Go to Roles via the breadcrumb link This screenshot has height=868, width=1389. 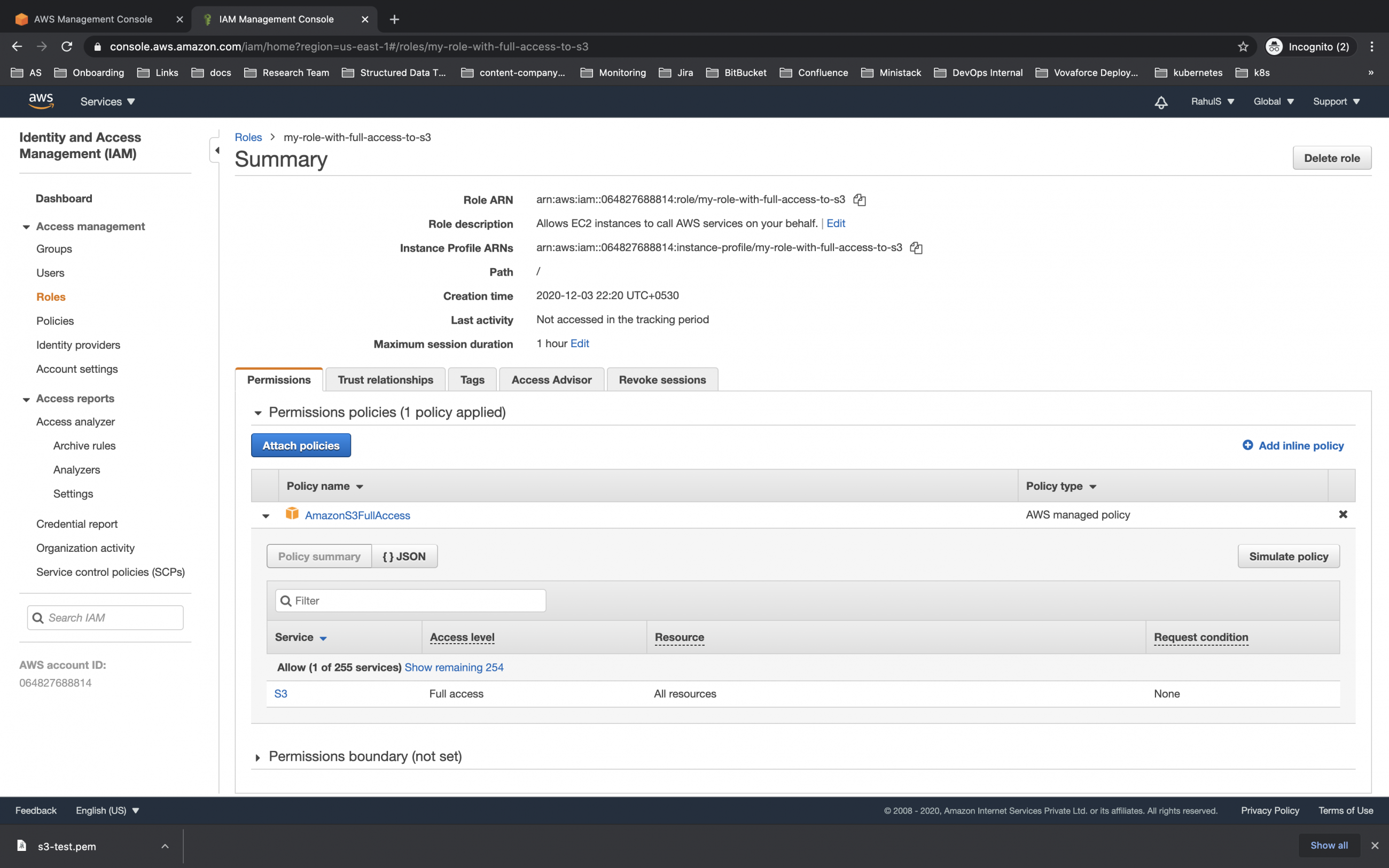(x=248, y=137)
